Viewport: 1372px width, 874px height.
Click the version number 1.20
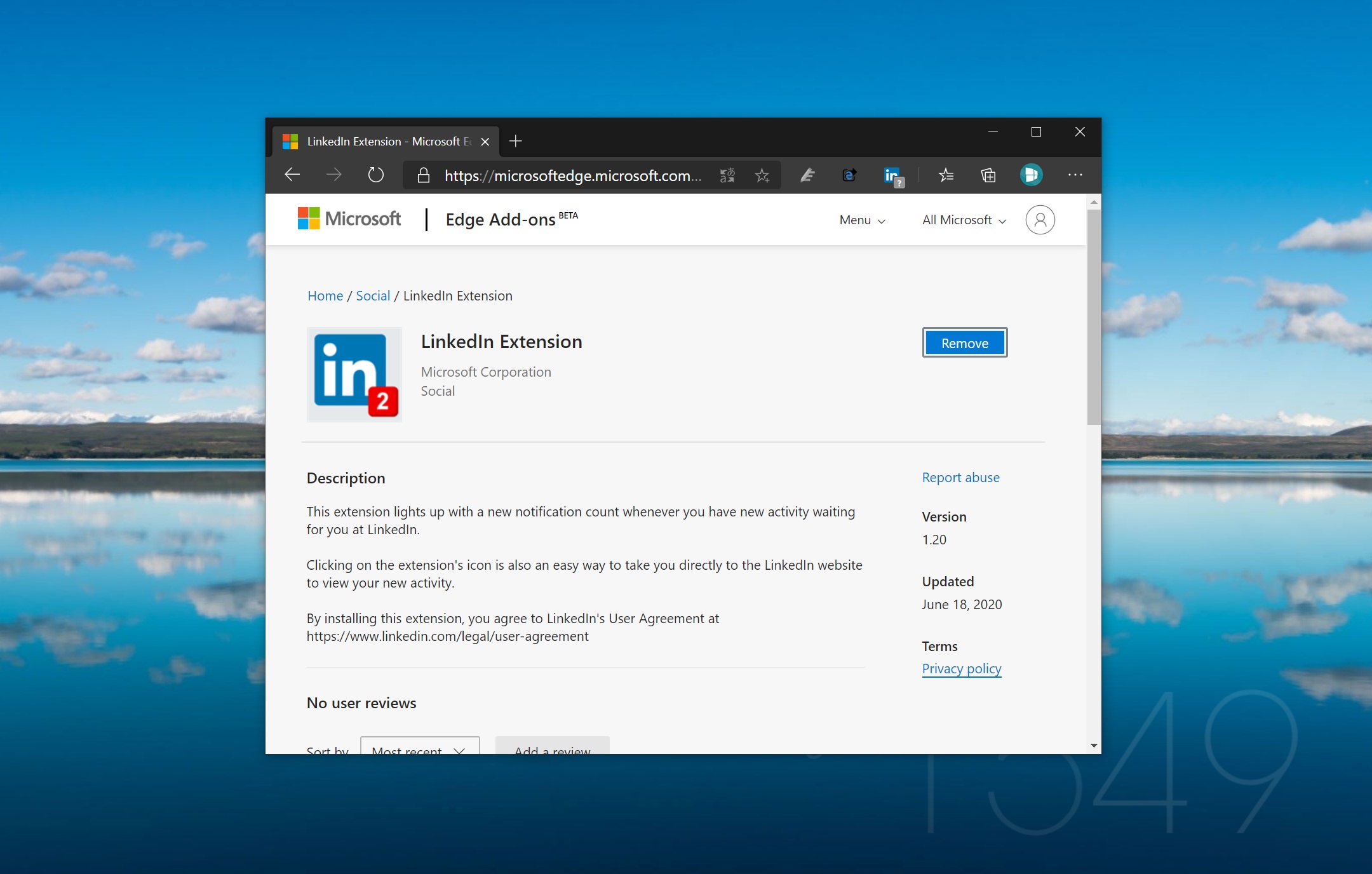[934, 540]
